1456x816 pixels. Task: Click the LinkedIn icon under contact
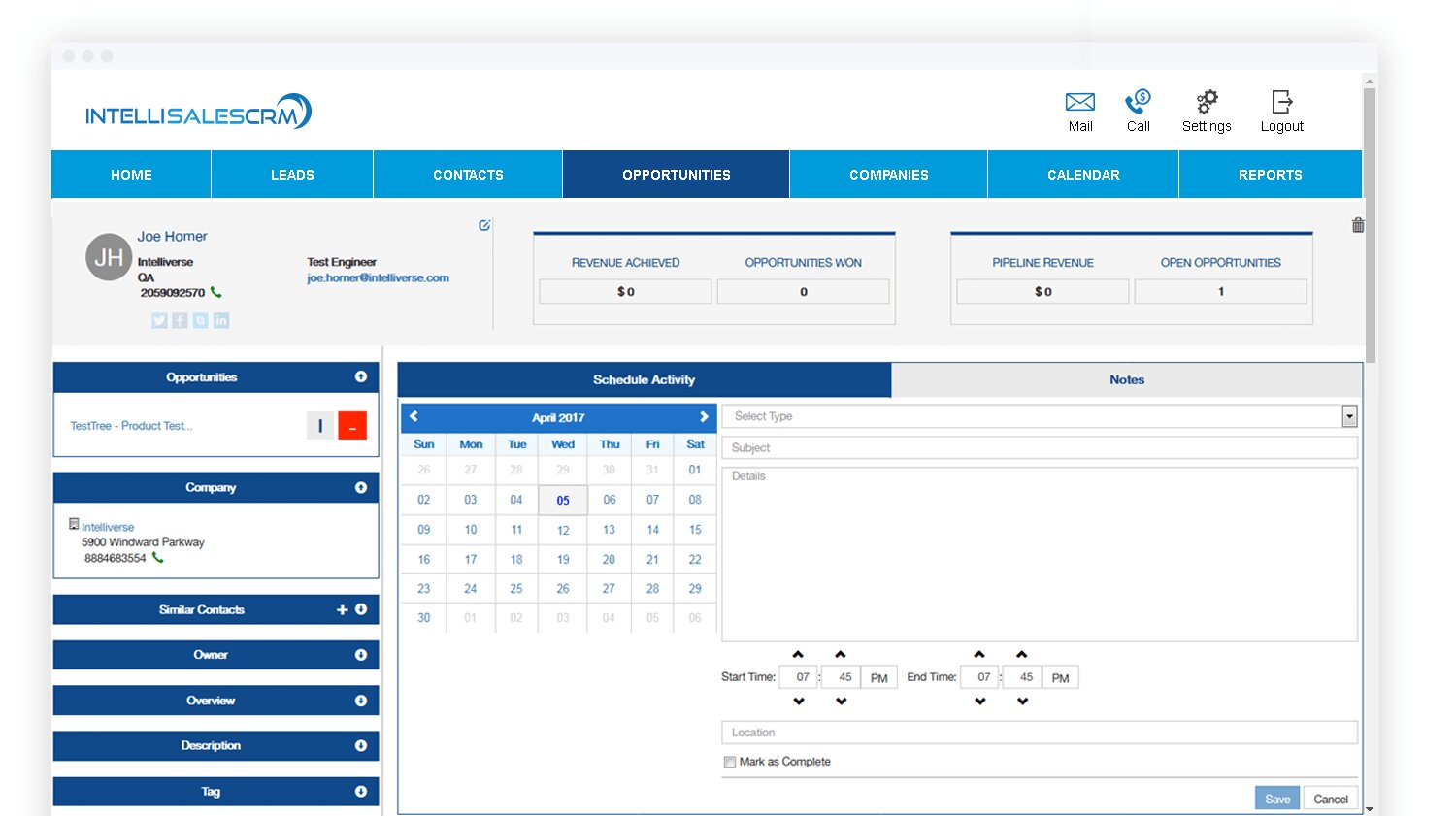tap(221, 320)
